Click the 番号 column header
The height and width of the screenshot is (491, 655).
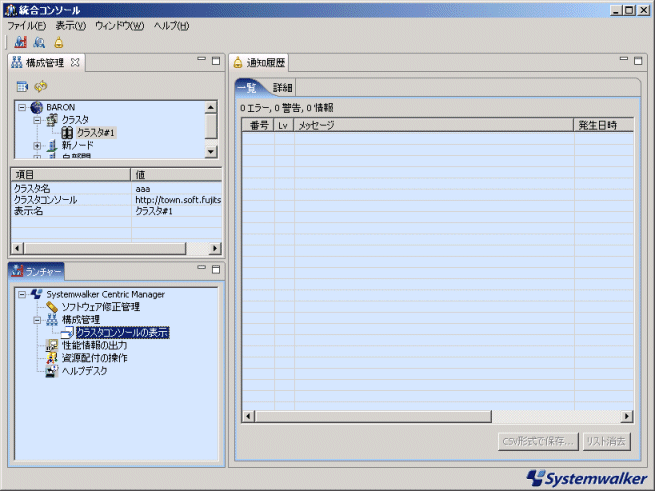tap(258, 125)
